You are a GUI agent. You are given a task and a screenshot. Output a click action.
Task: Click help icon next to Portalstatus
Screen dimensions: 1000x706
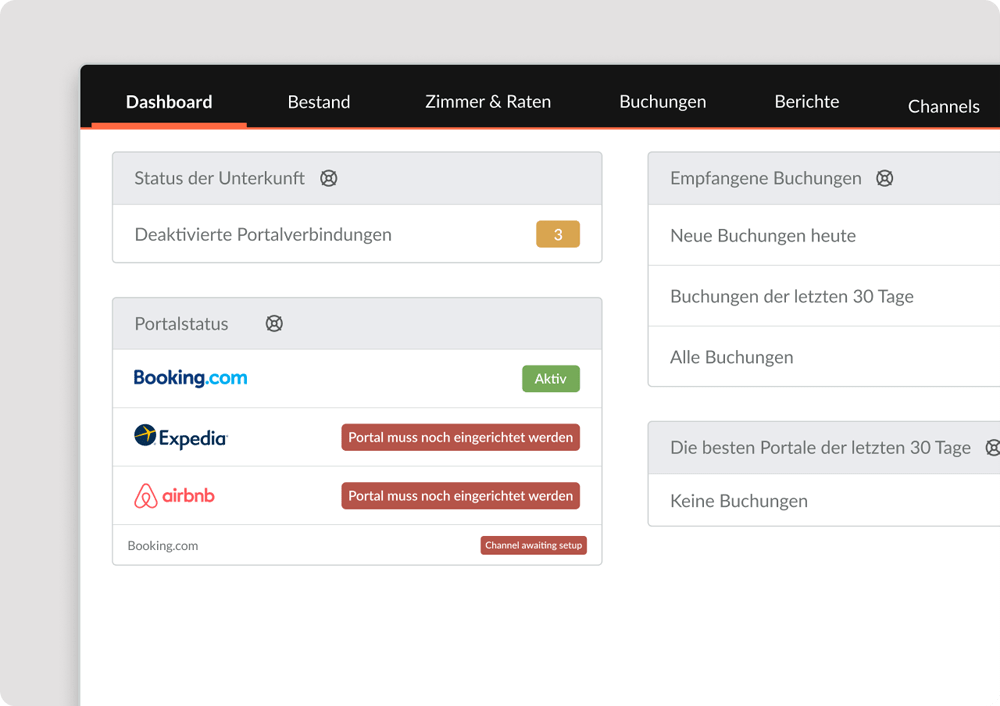coord(274,324)
